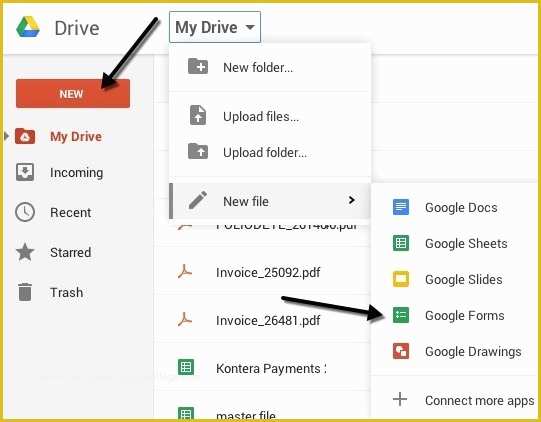
Task: Expand the New file submenu arrow
Action: (x=352, y=200)
